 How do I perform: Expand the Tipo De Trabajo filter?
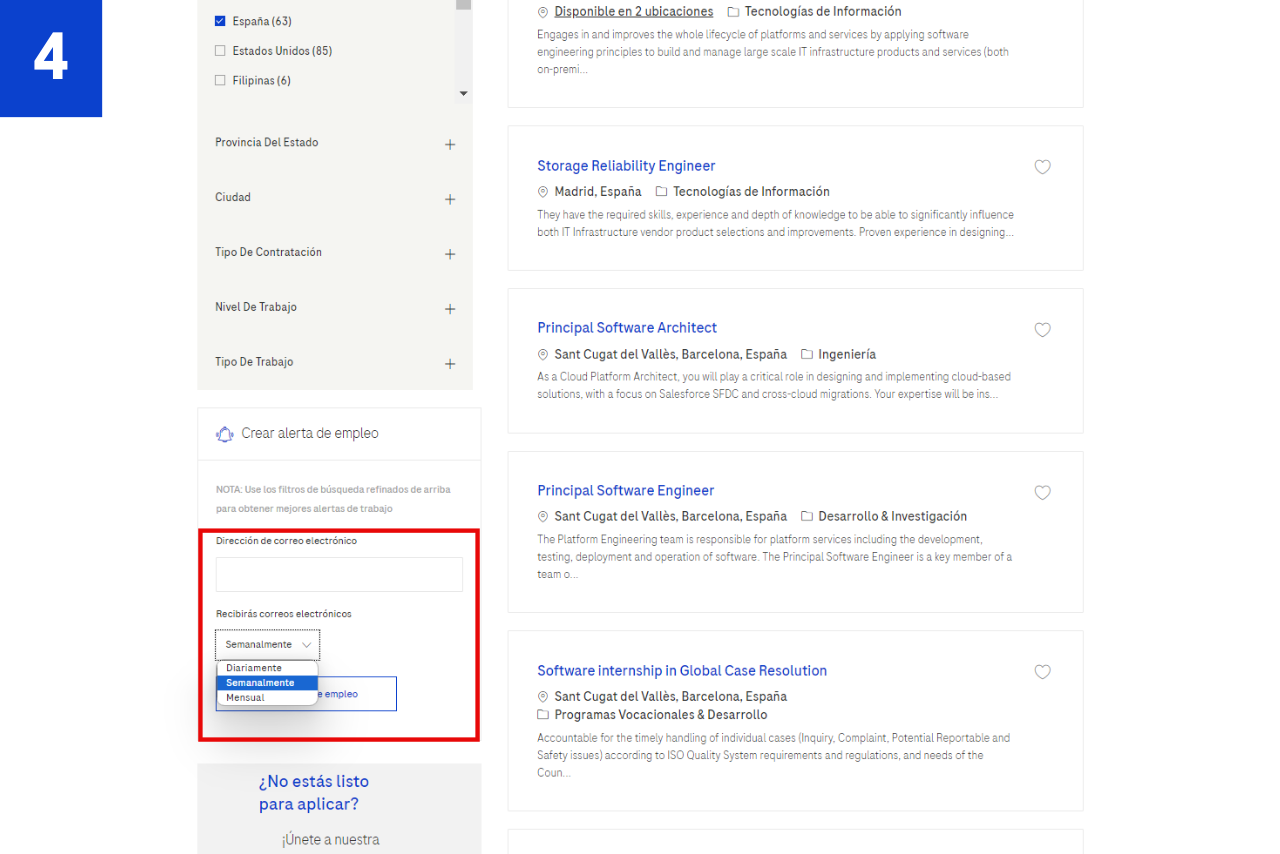pos(450,364)
